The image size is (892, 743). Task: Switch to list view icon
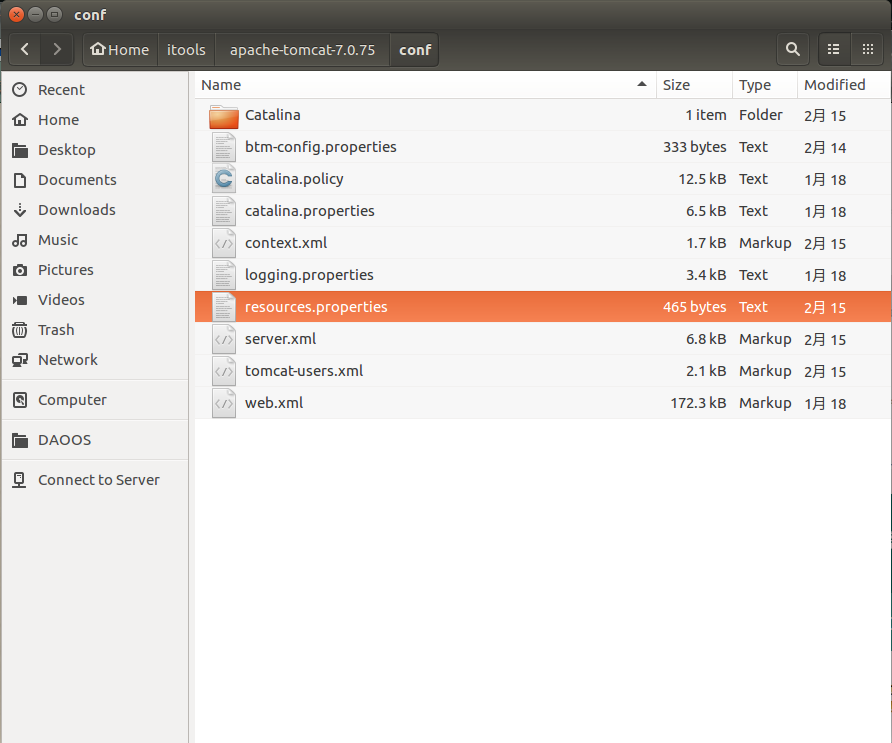point(834,49)
